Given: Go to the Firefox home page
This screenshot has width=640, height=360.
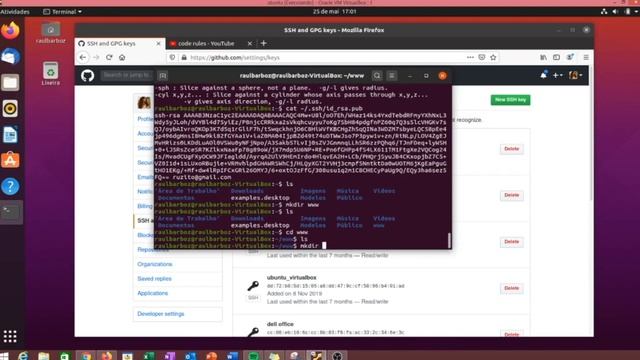Looking at the screenshot, I should (x=122, y=58).
